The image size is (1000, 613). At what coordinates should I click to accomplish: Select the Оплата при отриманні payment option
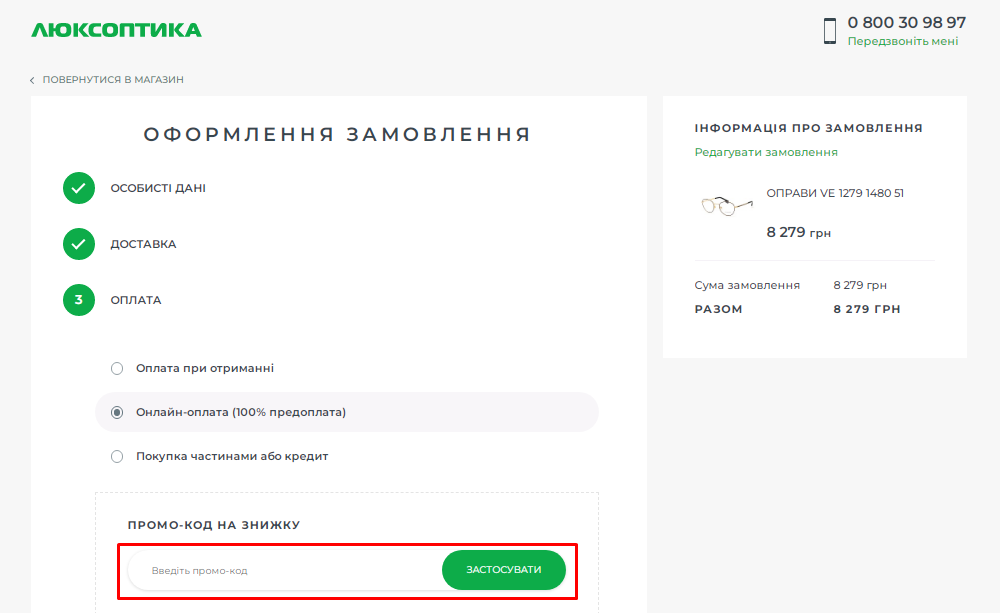pos(116,368)
